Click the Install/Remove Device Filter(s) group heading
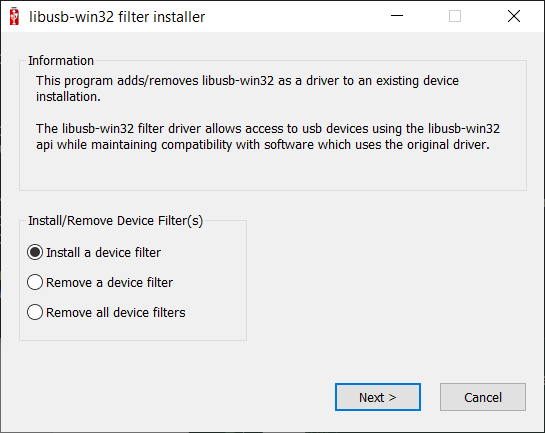The image size is (545, 433). (x=115, y=221)
